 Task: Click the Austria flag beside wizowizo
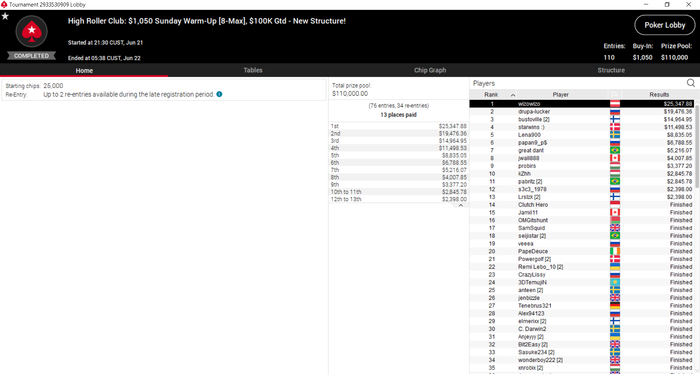click(x=615, y=104)
